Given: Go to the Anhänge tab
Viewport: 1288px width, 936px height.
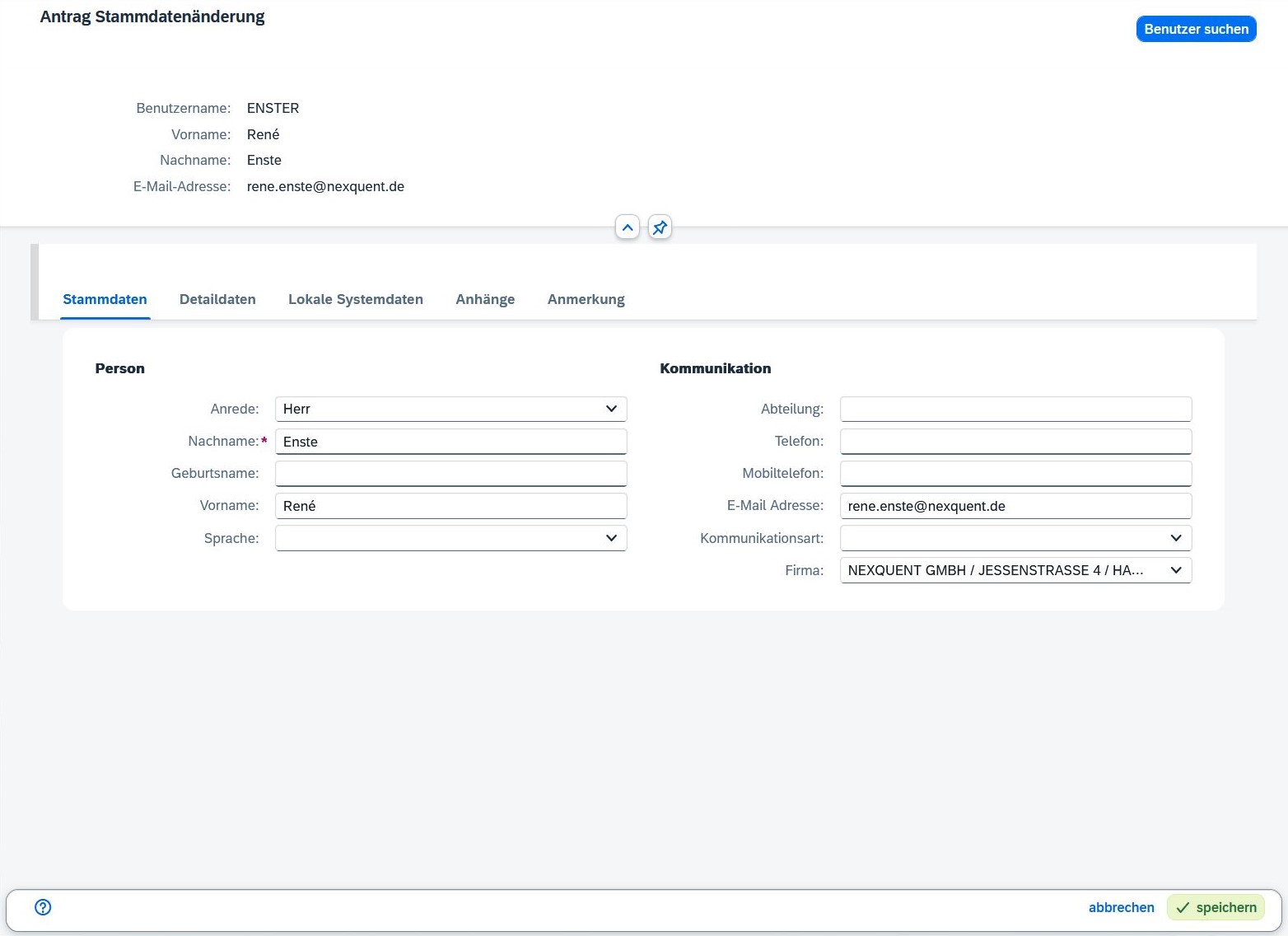Looking at the screenshot, I should 485,299.
